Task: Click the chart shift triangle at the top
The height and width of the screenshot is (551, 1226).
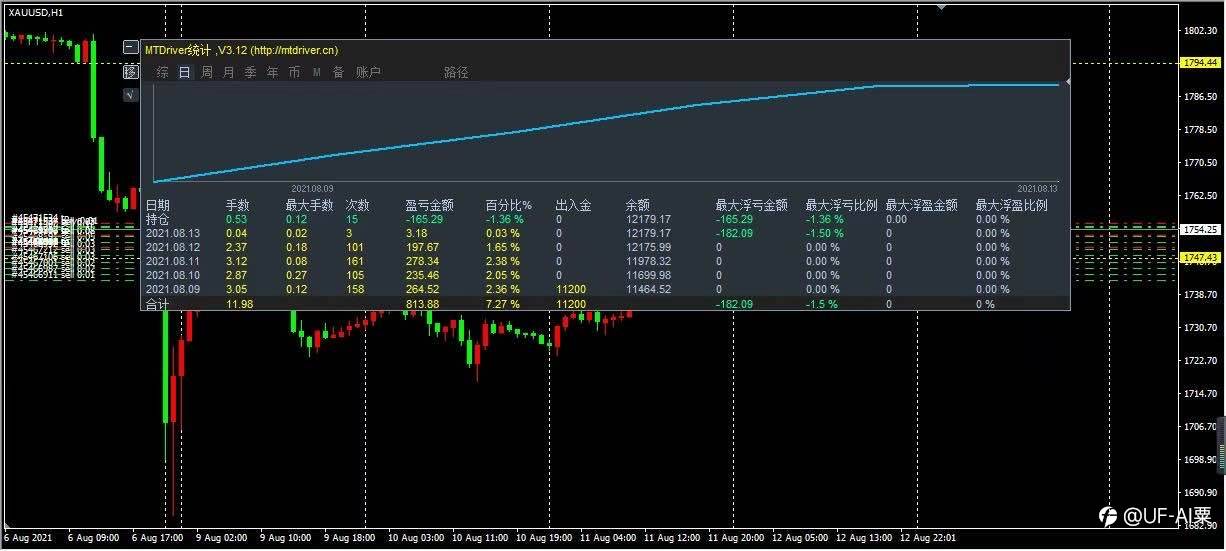Action: tap(940, 6)
